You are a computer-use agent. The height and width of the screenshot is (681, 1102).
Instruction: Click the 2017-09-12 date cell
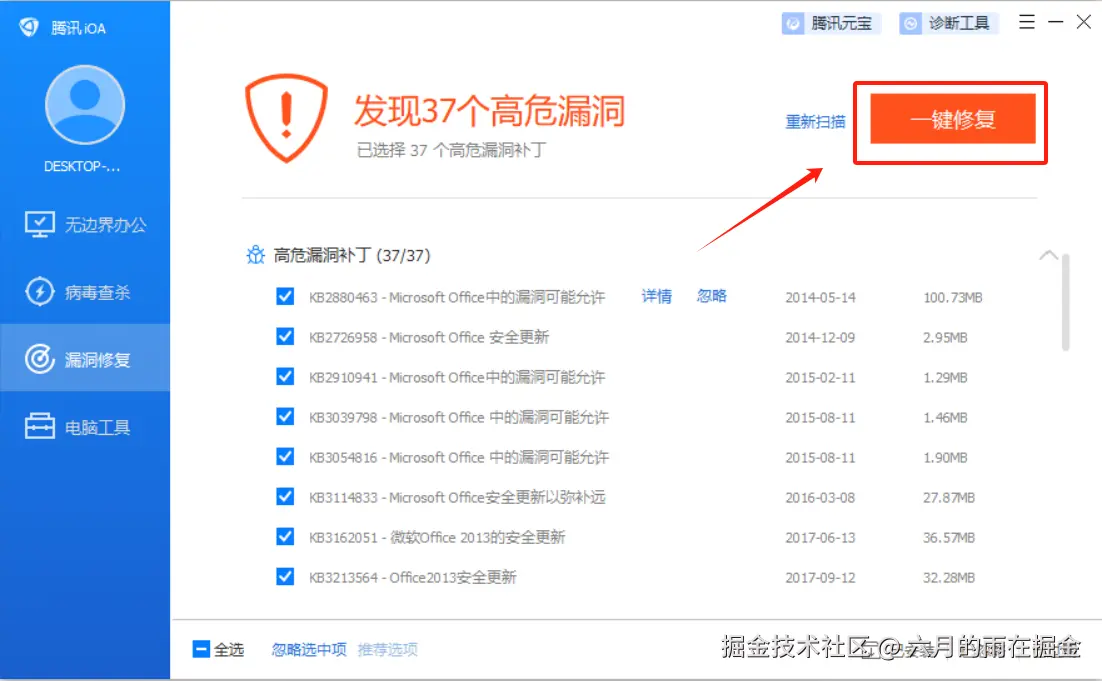820,578
